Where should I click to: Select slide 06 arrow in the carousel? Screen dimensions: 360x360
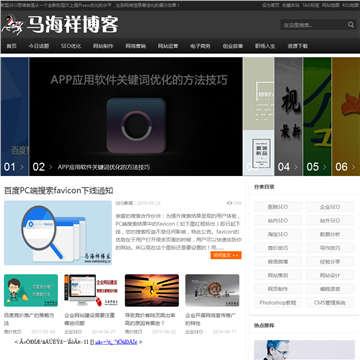353,167
